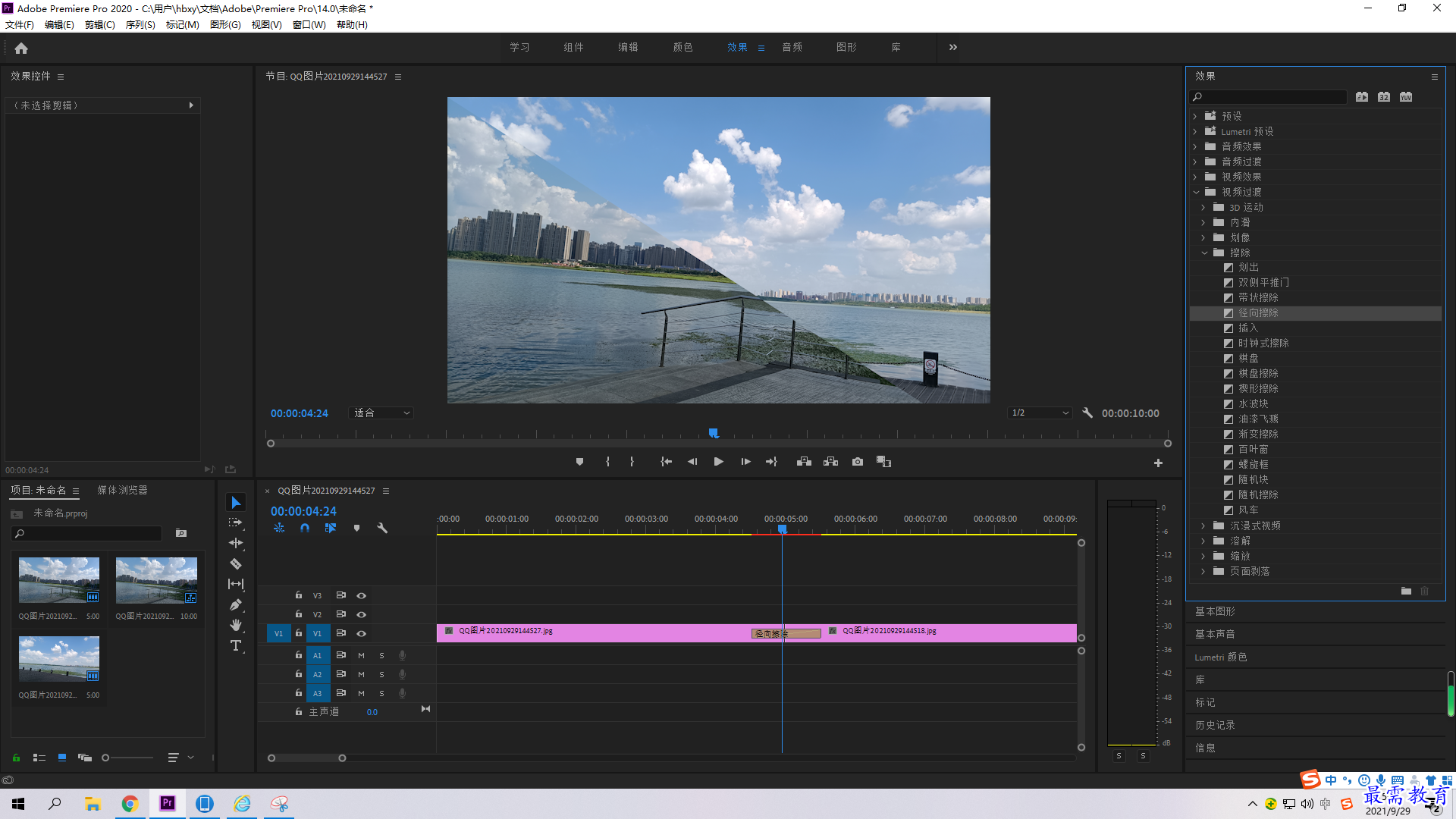This screenshot has height=819, width=1456.
Task: Enable voice-over record on A1
Action: pos(403,655)
